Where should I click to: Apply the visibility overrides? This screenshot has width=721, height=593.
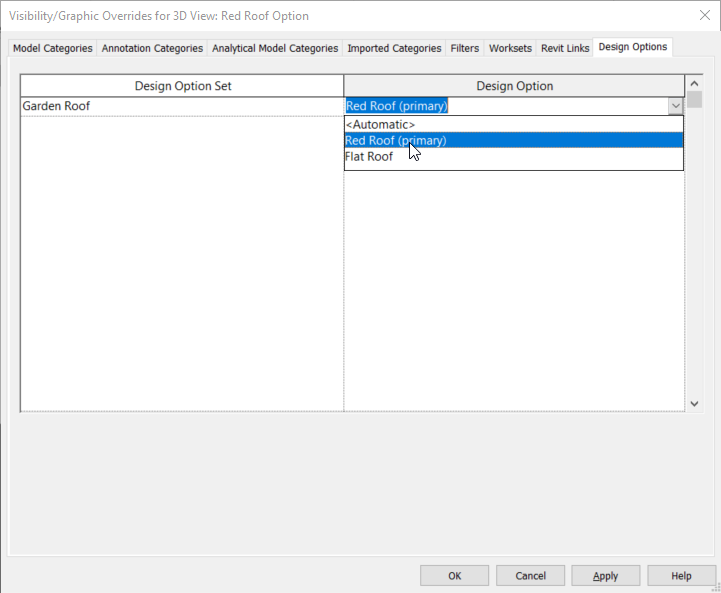[x=606, y=576]
